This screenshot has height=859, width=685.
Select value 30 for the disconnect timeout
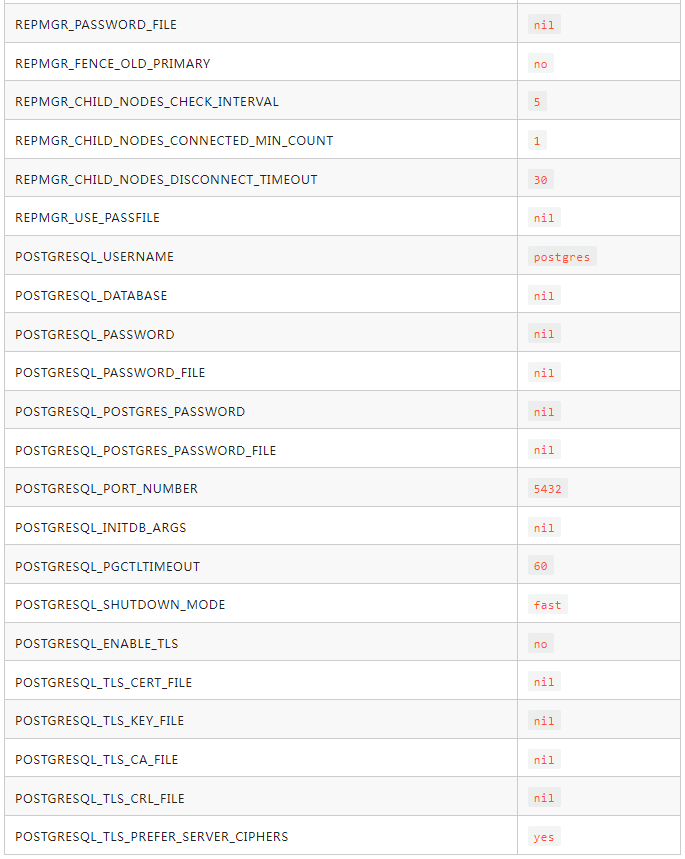click(x=541, y=180)
